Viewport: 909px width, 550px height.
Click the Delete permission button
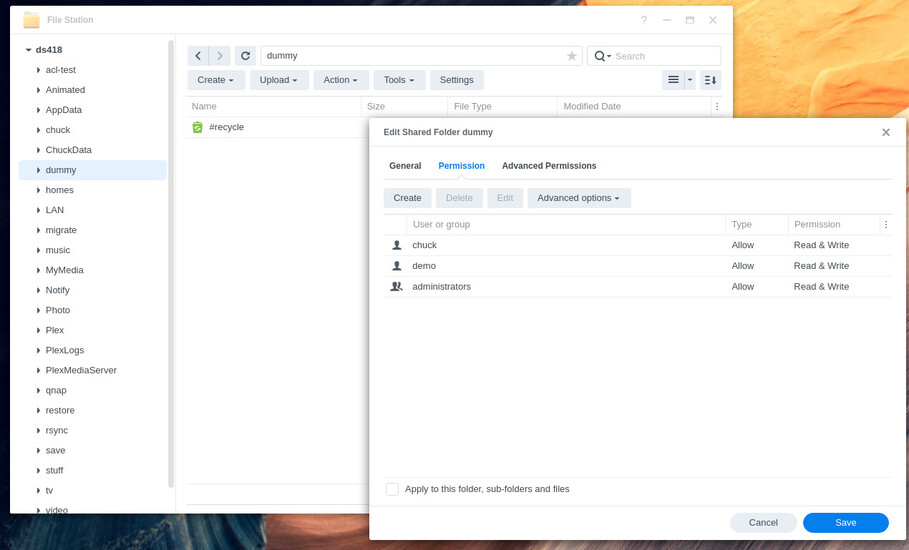pyautogui.click(x=459, y=198)
